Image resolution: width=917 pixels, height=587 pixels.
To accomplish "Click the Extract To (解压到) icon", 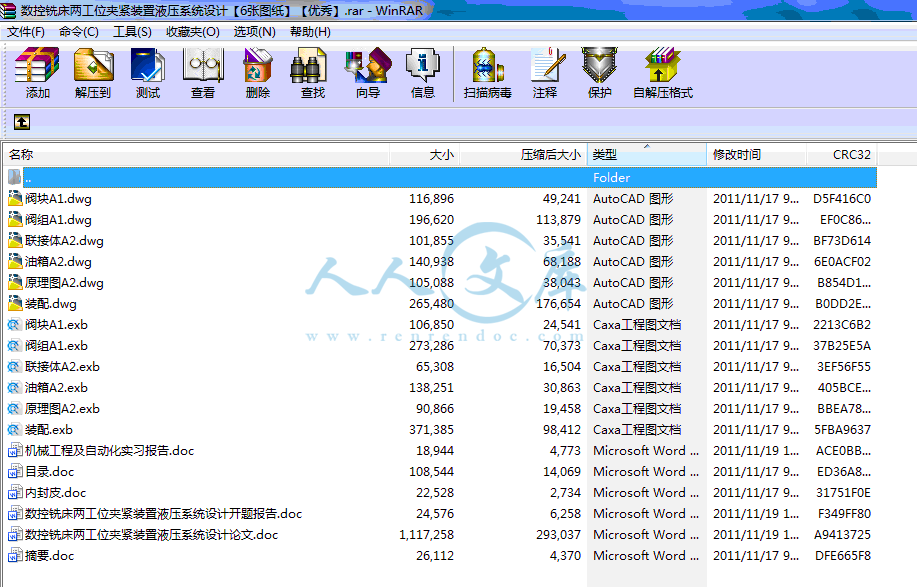I will tap(94, 64).
